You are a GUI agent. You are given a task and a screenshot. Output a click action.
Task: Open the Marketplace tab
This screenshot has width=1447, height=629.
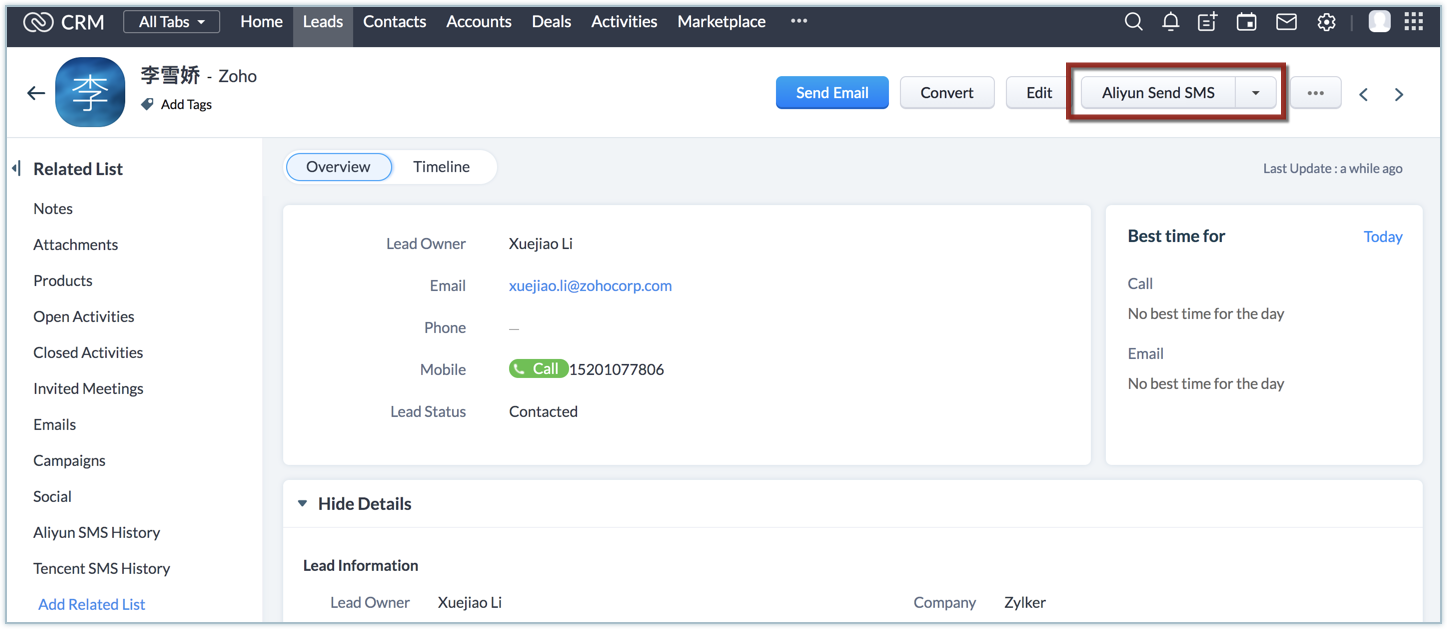(x=722, y=22)
